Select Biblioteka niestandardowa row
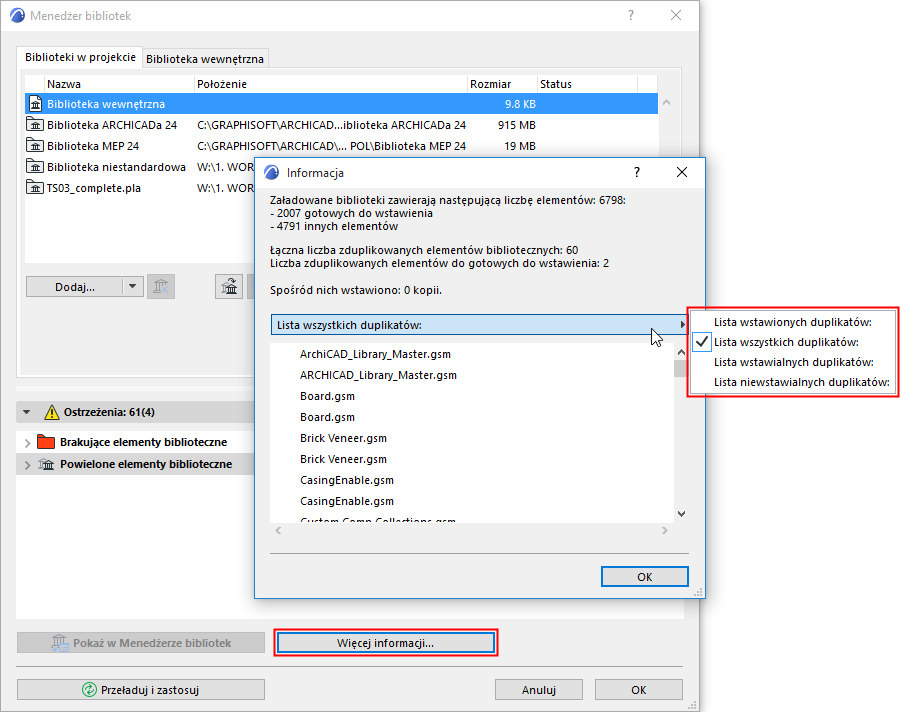Screen dimensions: 900x712 [140, 167]
